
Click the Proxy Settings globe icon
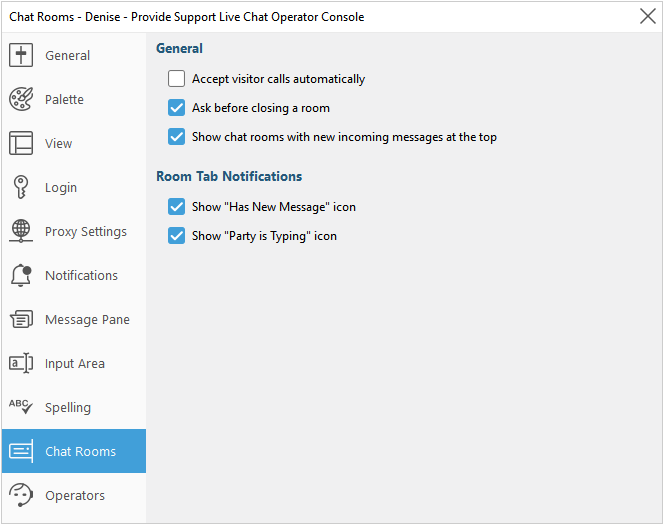tap(21, 231)
